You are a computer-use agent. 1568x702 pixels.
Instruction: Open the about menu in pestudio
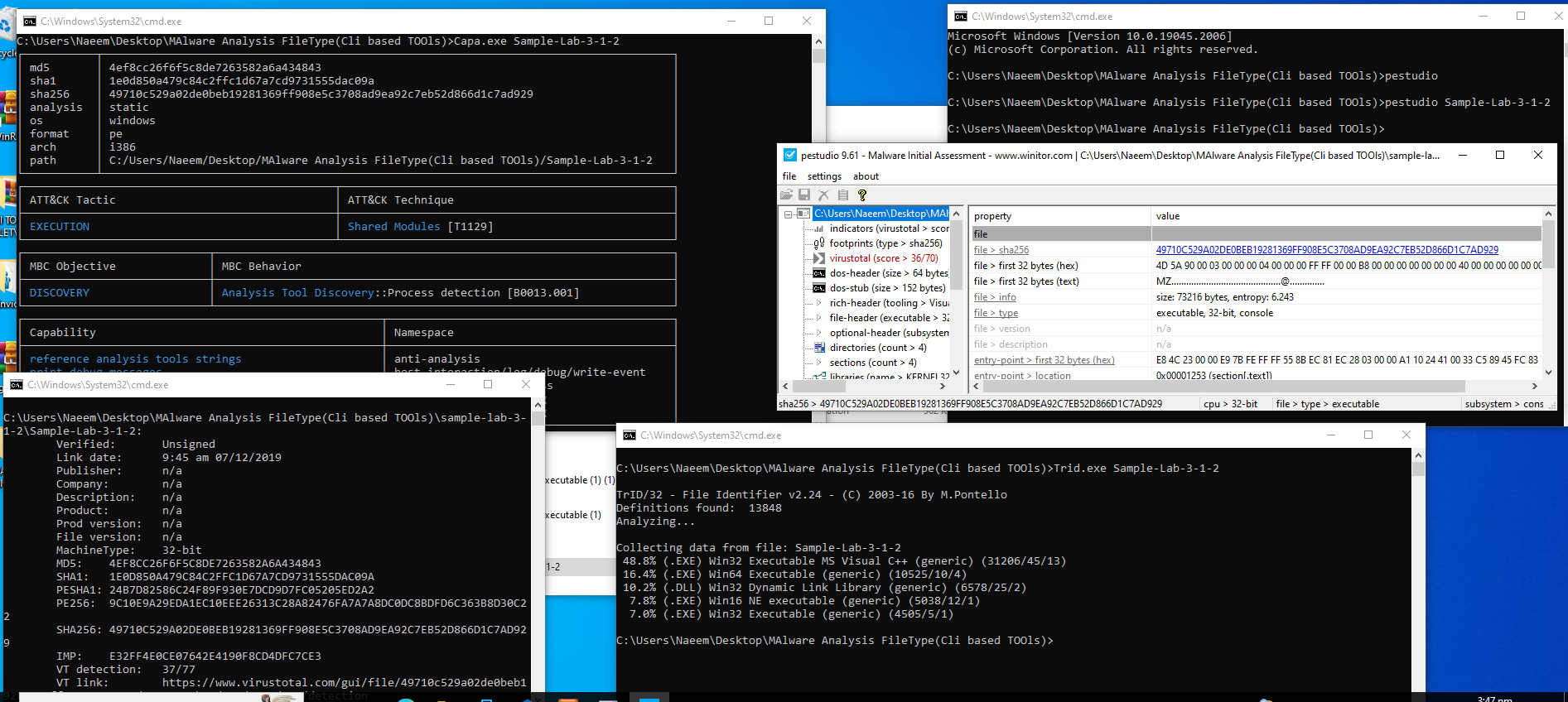(866, 176)
